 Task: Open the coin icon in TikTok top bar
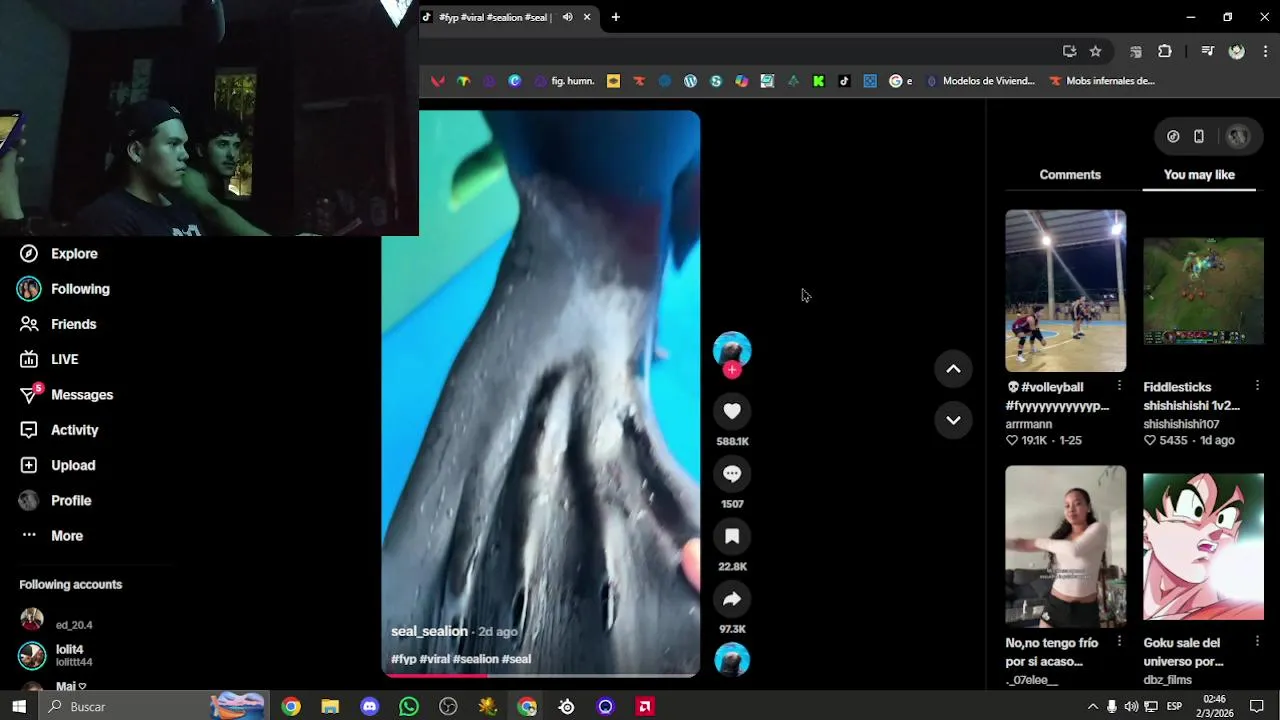(x=1173, y=137)
